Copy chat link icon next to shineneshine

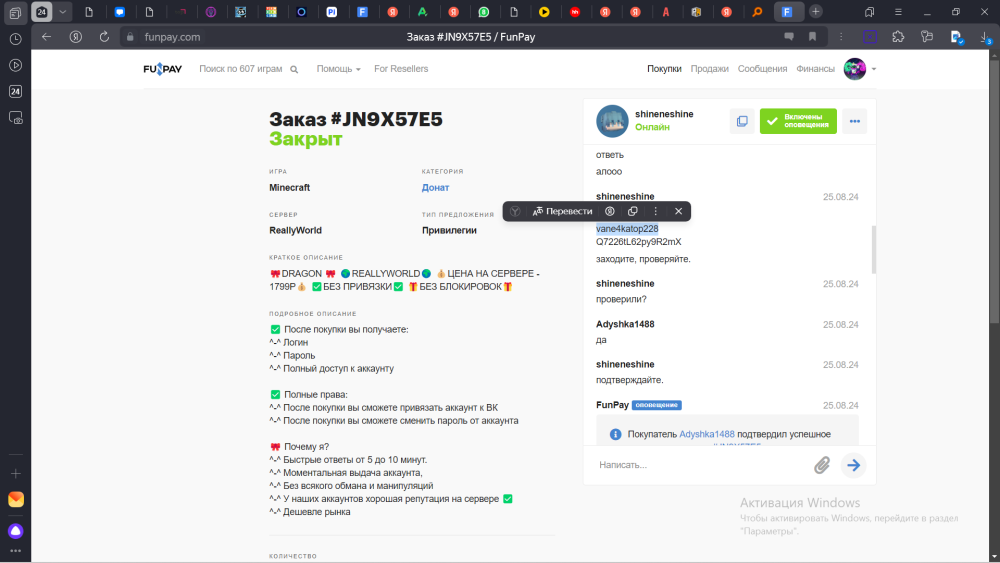click(742, 121)
